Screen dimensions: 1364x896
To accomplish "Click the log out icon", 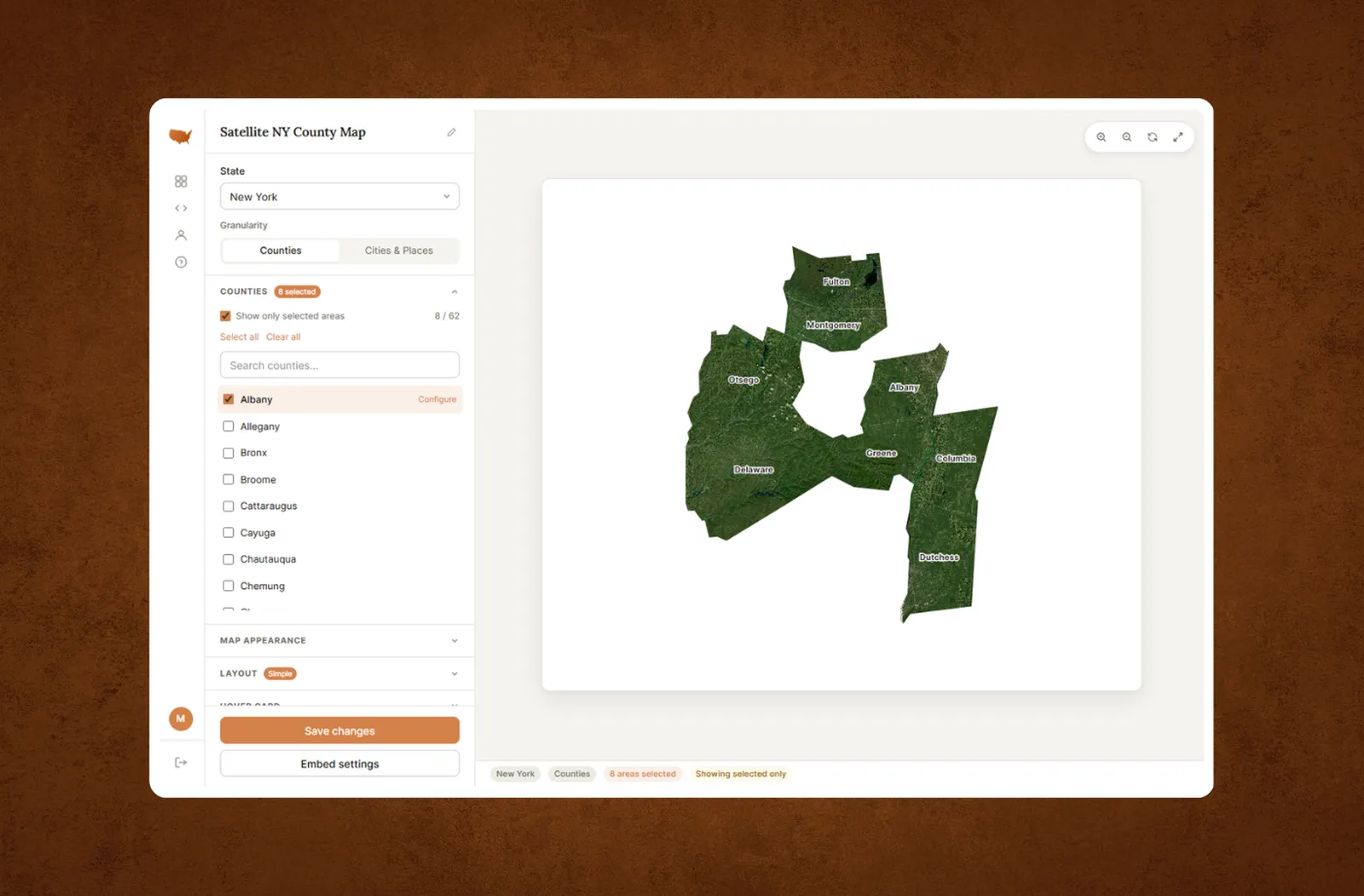I will click(x=181, y=762).
